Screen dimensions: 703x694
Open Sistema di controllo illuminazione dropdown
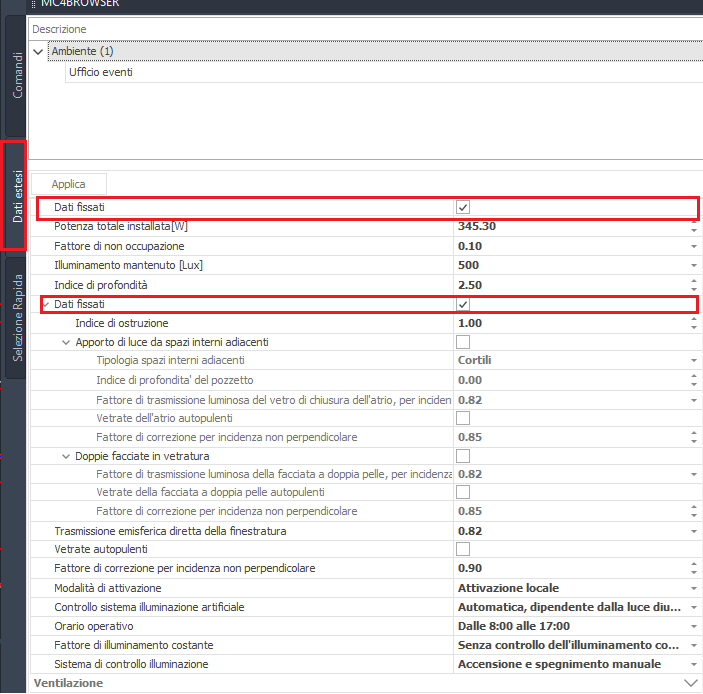tap(694, 664)
